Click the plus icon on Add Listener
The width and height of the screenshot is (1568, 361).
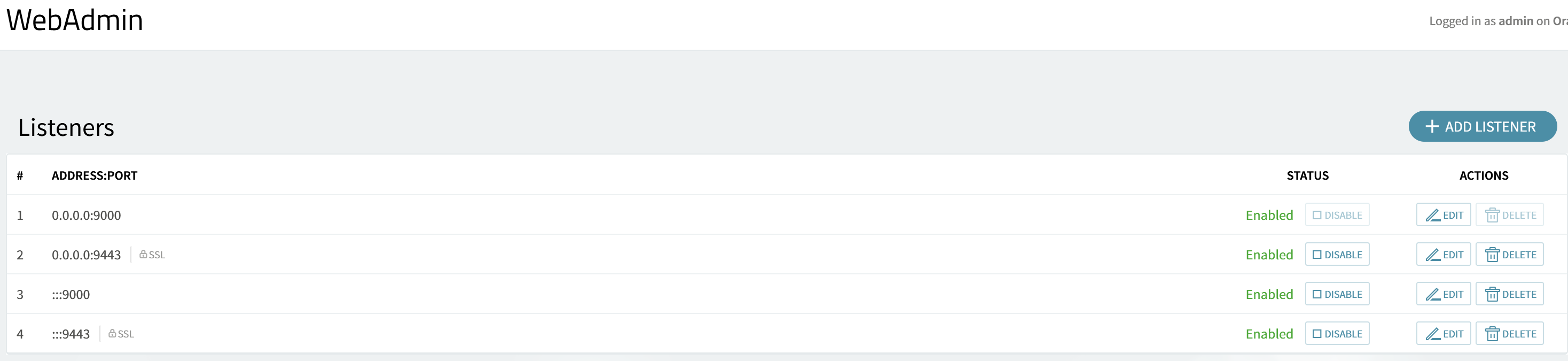(1432, 126)
